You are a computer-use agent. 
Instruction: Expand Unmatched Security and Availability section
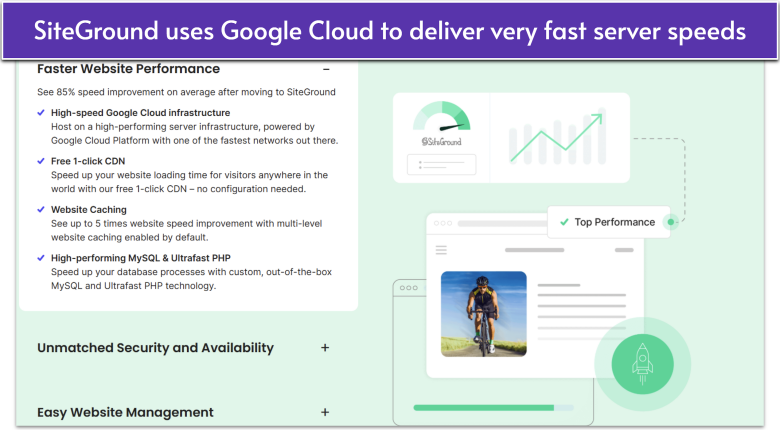tap(325, 348)
